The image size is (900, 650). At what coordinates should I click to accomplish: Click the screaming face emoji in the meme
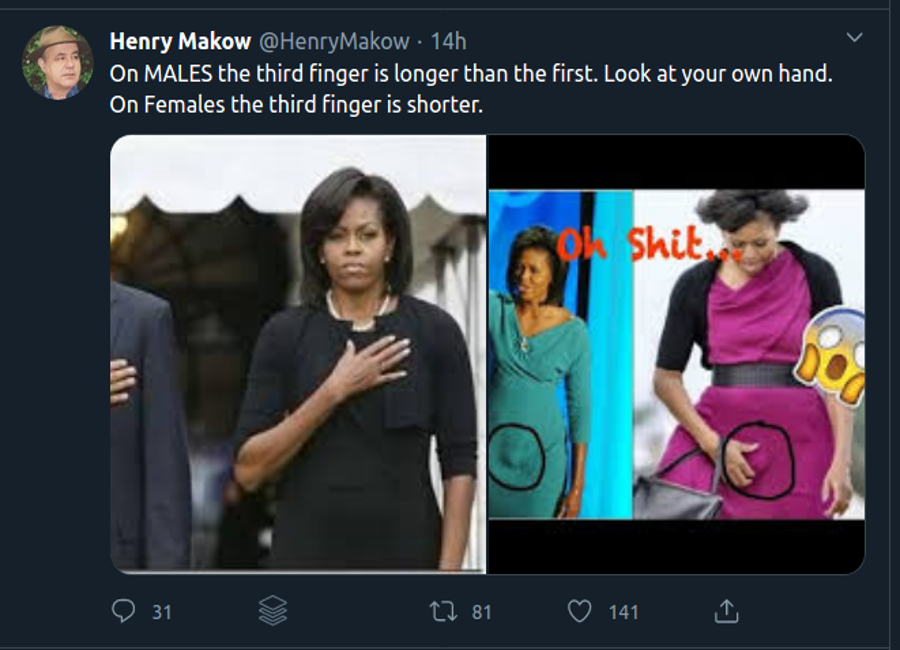pos(830,357)
